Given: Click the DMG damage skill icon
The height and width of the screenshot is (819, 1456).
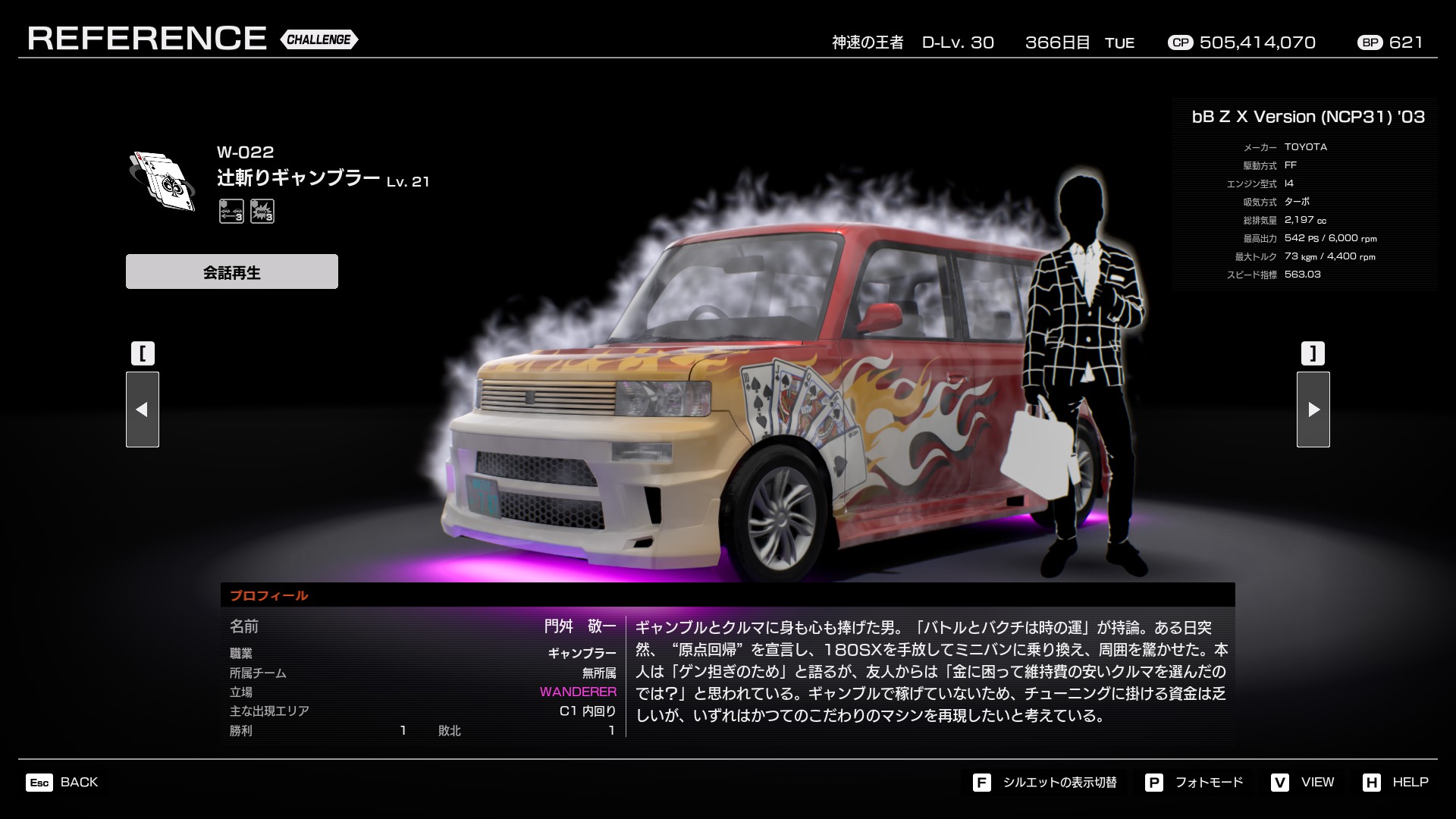Looking at the screenshot, I should pyautogui.click(x=262, y=211).
